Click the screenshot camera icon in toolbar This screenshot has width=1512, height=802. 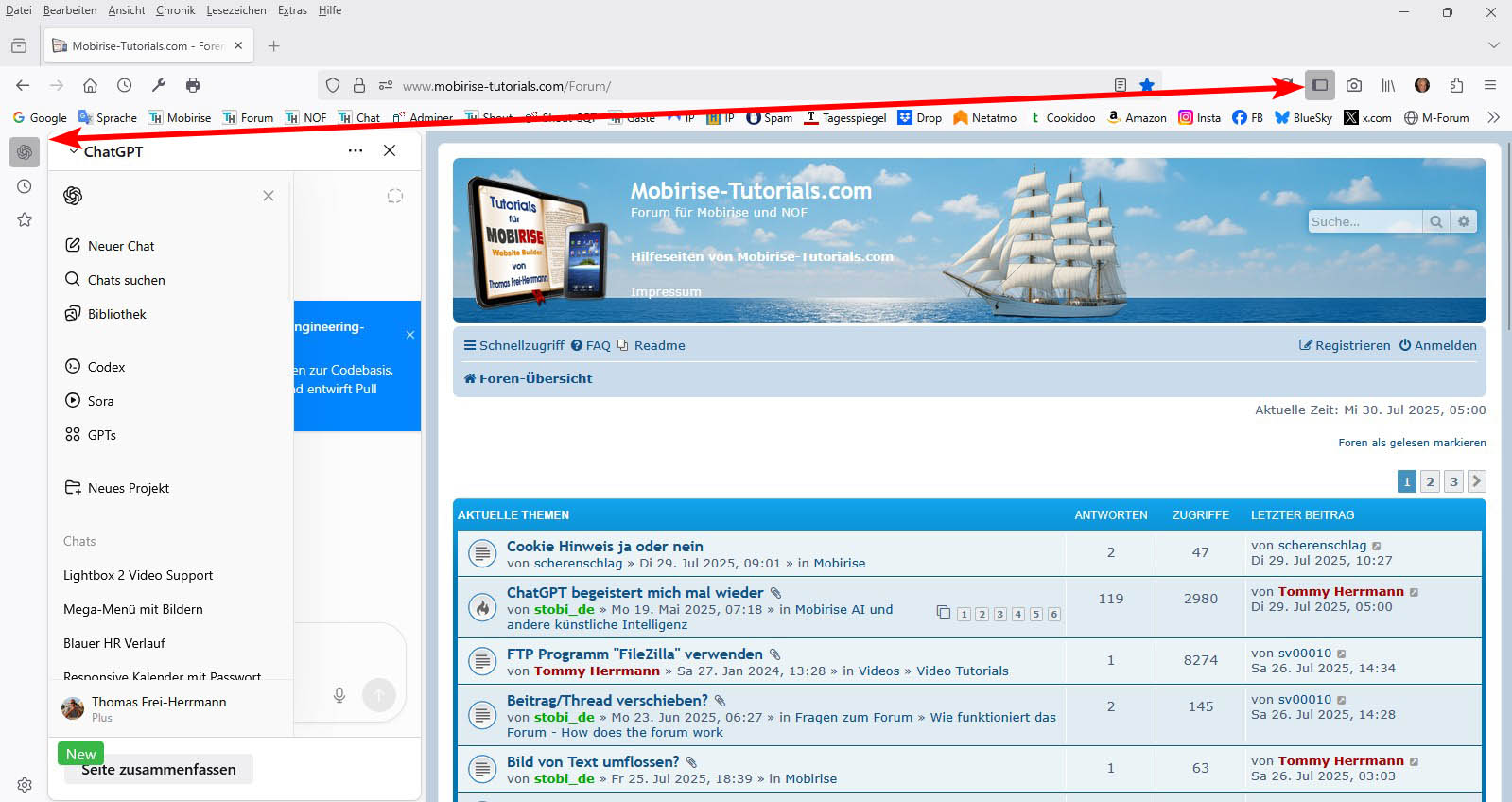click(x=1354, y=85)
